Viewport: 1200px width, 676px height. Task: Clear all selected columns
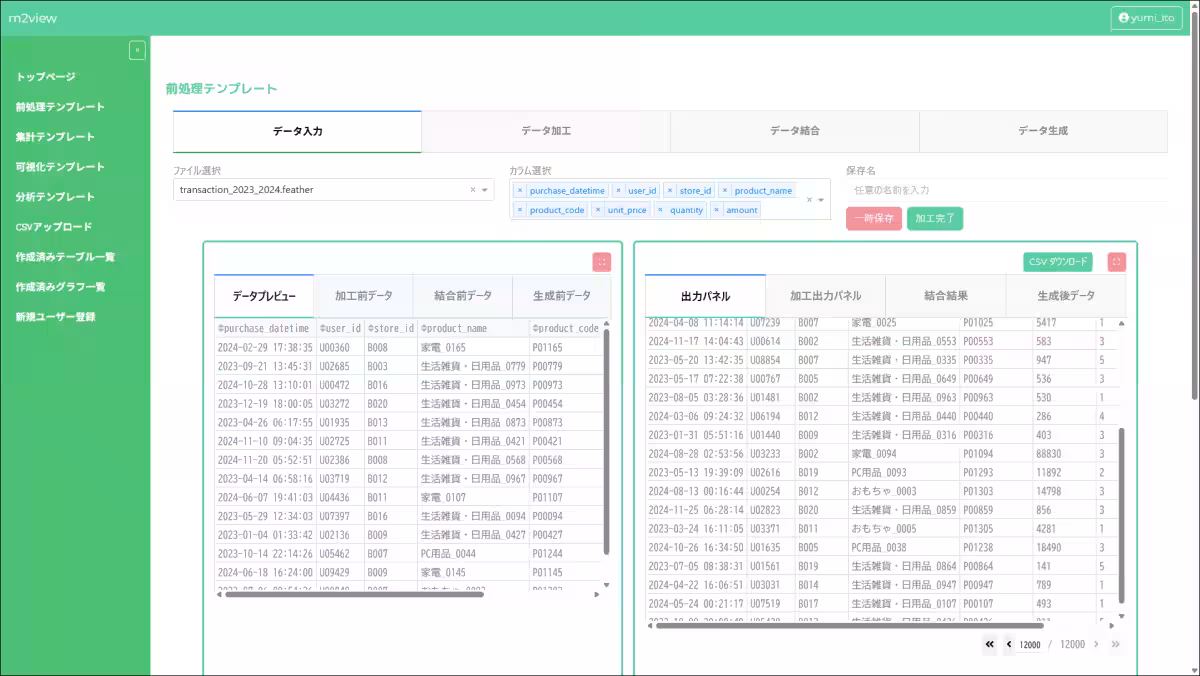(810, 200)
